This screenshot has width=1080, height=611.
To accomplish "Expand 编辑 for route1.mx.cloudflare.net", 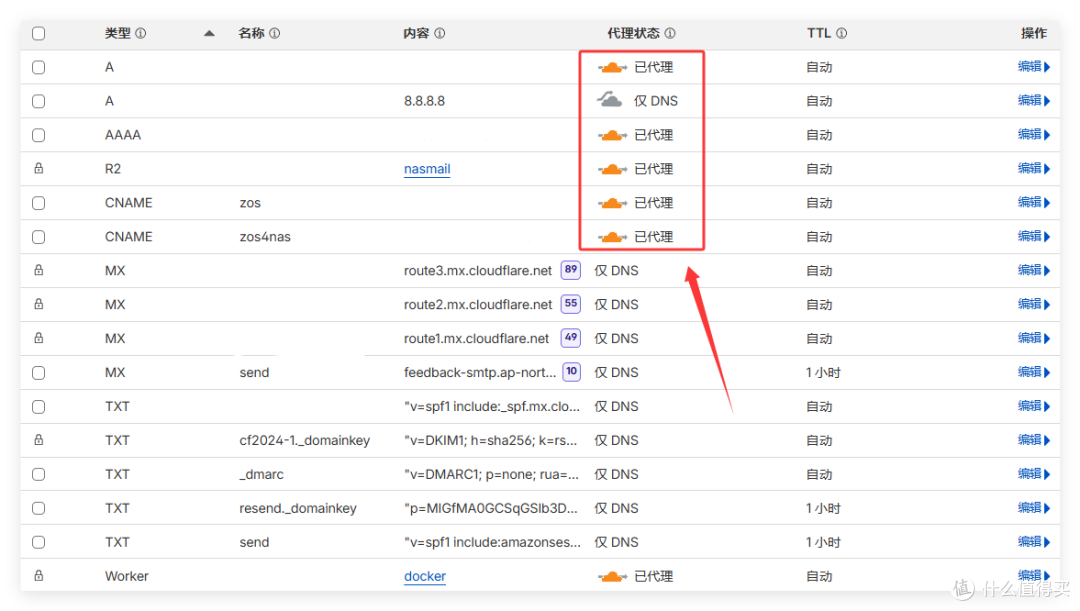I will click(1034, 338).
